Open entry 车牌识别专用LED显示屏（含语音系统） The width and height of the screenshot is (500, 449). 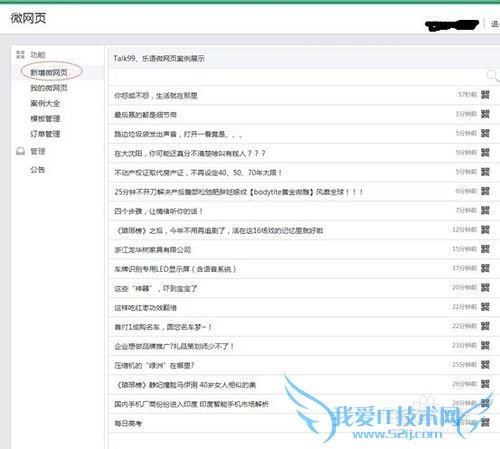[x=175, y=269]
